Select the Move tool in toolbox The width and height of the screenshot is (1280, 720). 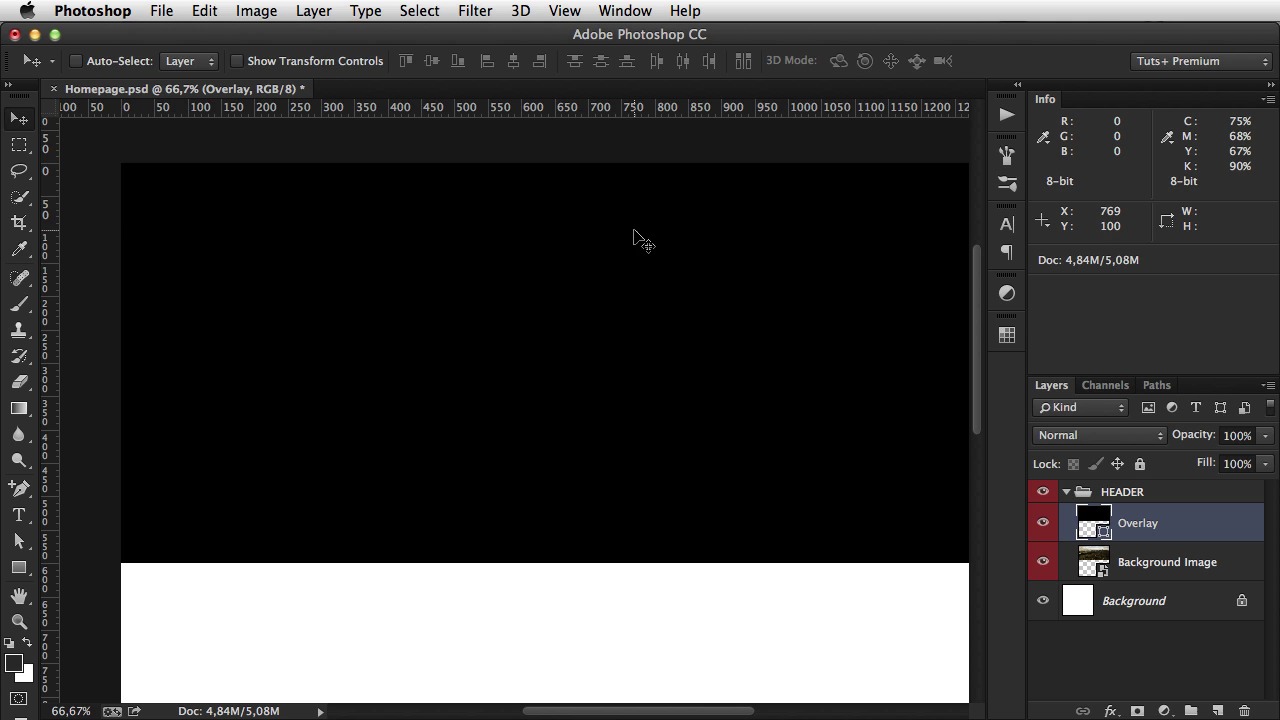pos(19,119)
